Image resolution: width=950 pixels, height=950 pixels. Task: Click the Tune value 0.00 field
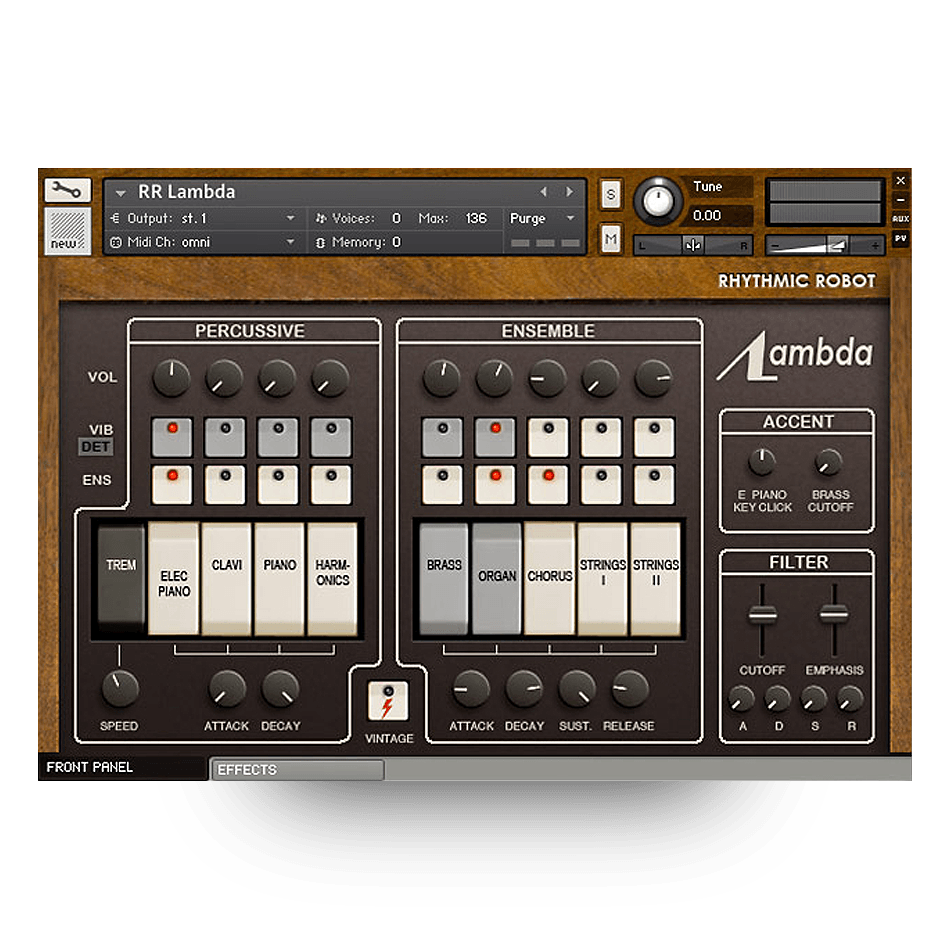(x=721, y=216)
